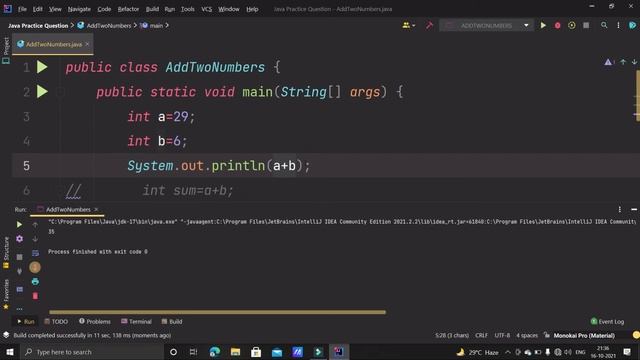
Task: Hide the Run tool window
Action: pos(633,209)
